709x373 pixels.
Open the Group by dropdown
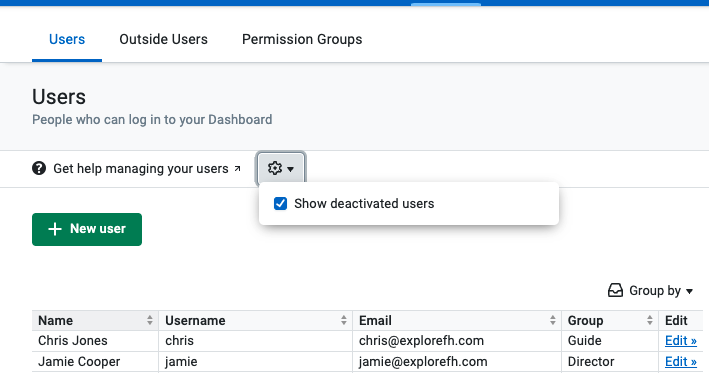coord(650,290)
